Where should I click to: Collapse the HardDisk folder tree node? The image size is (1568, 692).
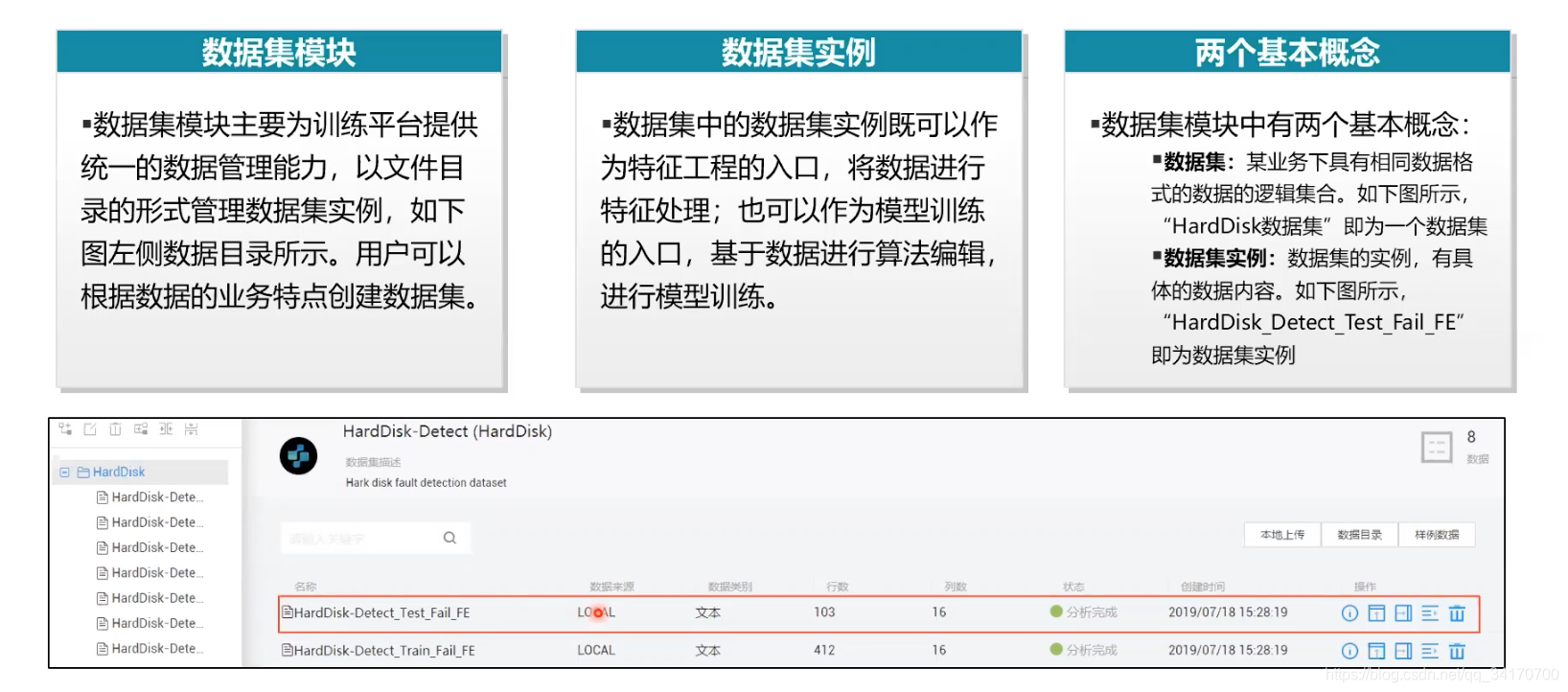point(65,472)
